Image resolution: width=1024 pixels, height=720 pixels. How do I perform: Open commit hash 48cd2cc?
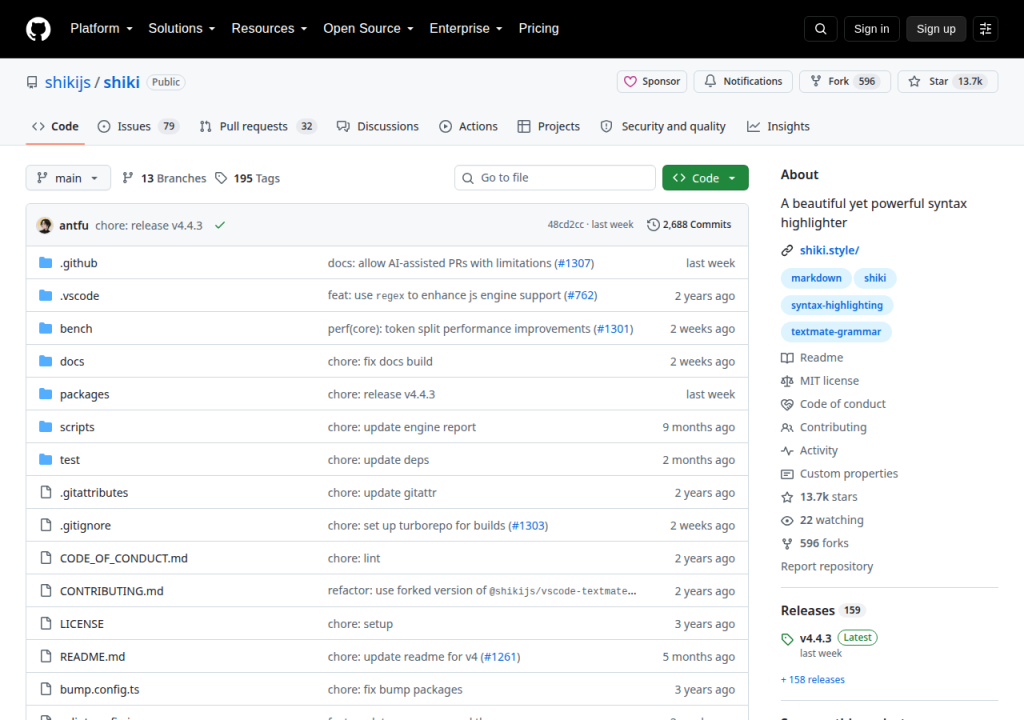point(566,225)
